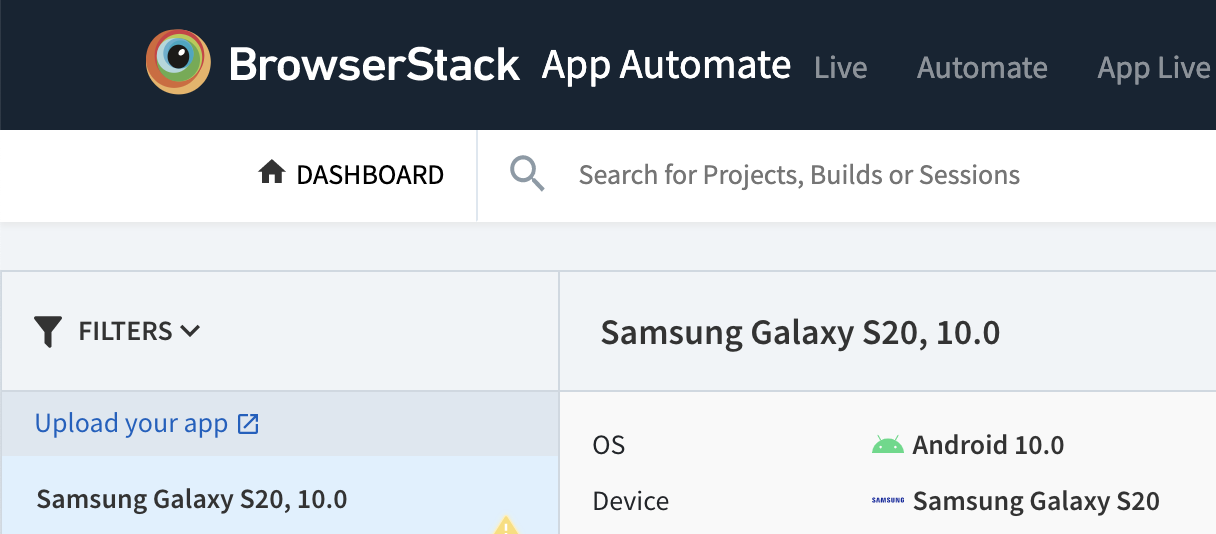Screen dimensions: 1216x534
Task: Click the App Automate heading
Action: point(666,65)
